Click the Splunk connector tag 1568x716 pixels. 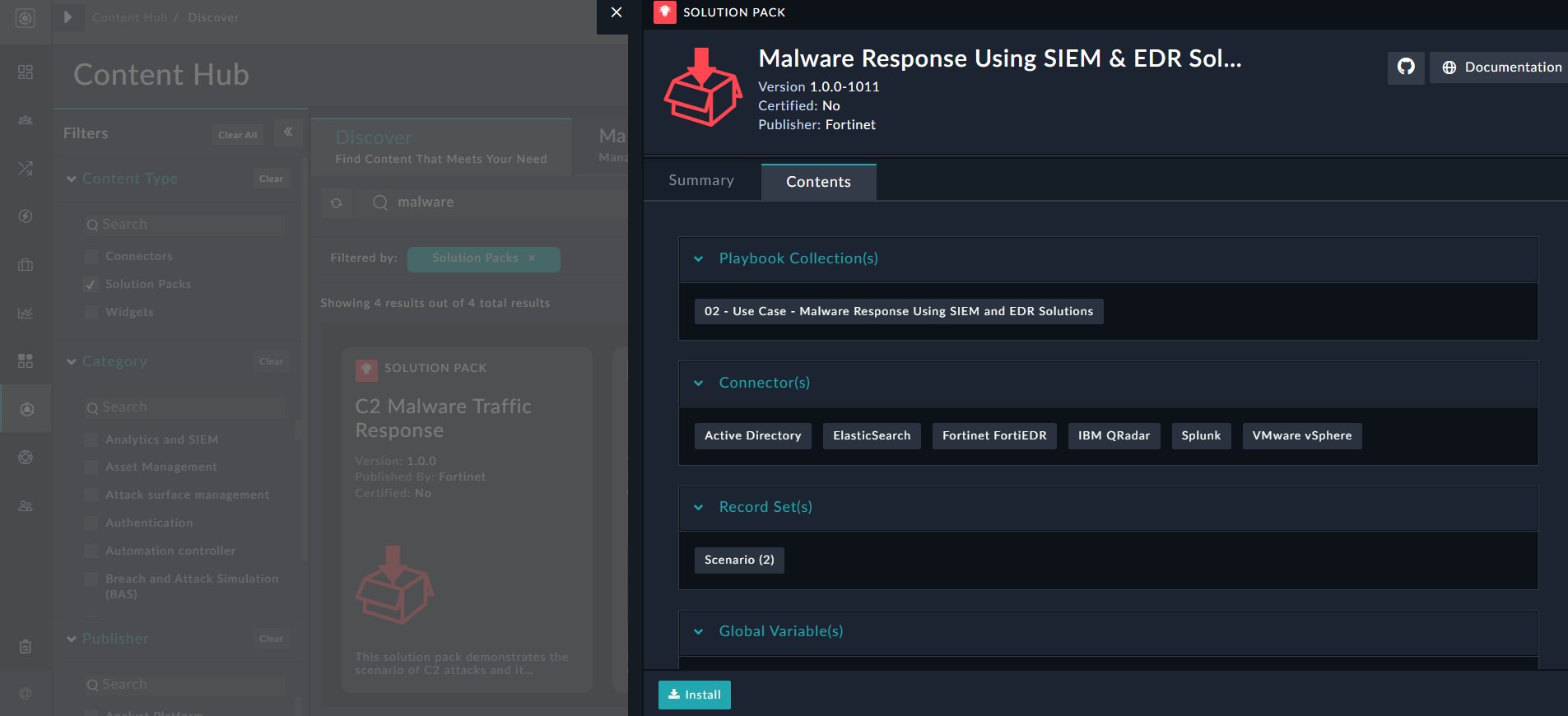coord(1202,435)
